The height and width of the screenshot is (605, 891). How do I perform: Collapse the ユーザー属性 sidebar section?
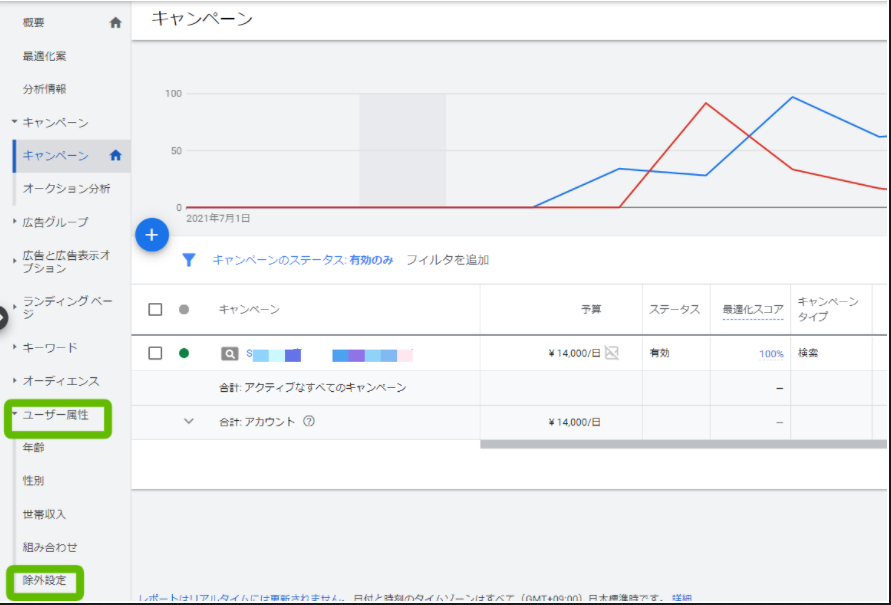click(x=15, y=414)
